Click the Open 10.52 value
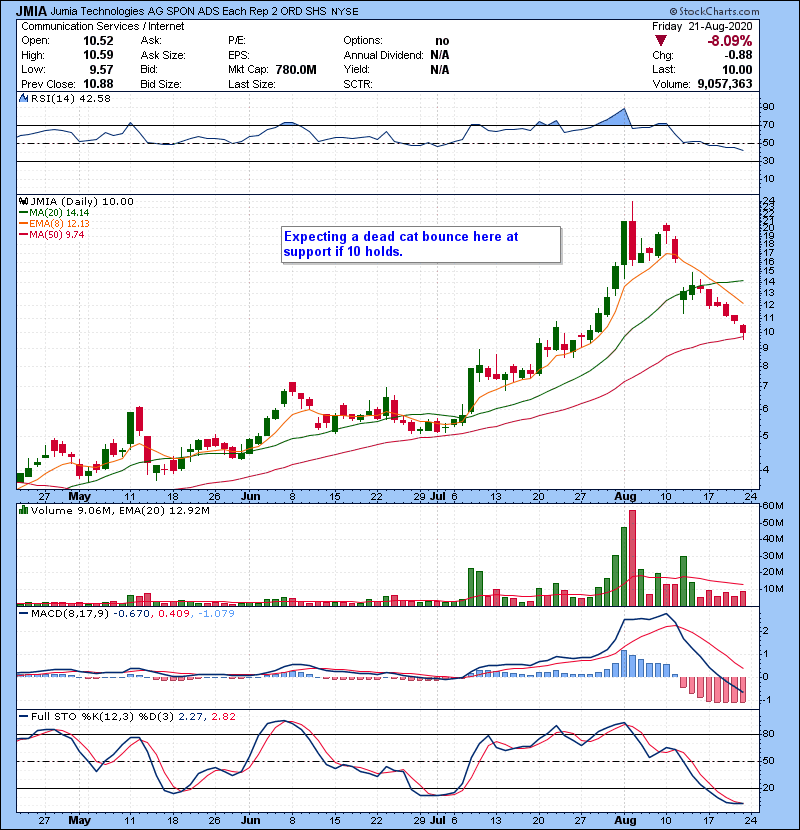 (x=98, y=41)
